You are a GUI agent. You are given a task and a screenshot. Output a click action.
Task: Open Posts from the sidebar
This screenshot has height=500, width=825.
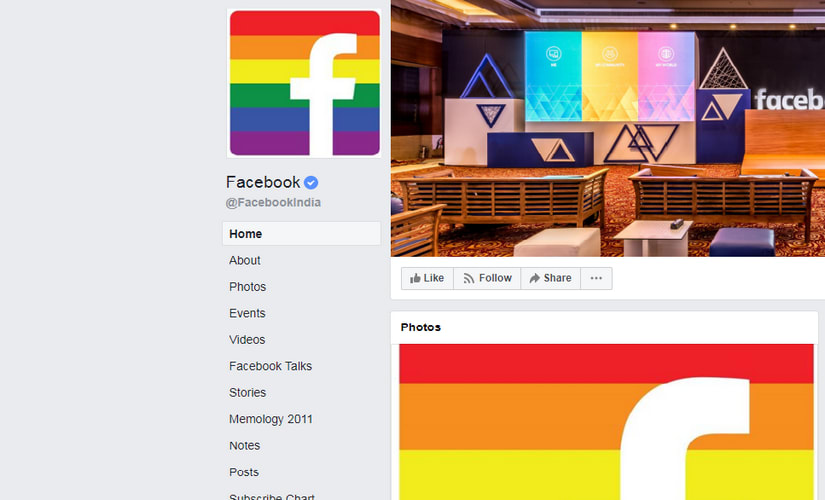point(244,472)
